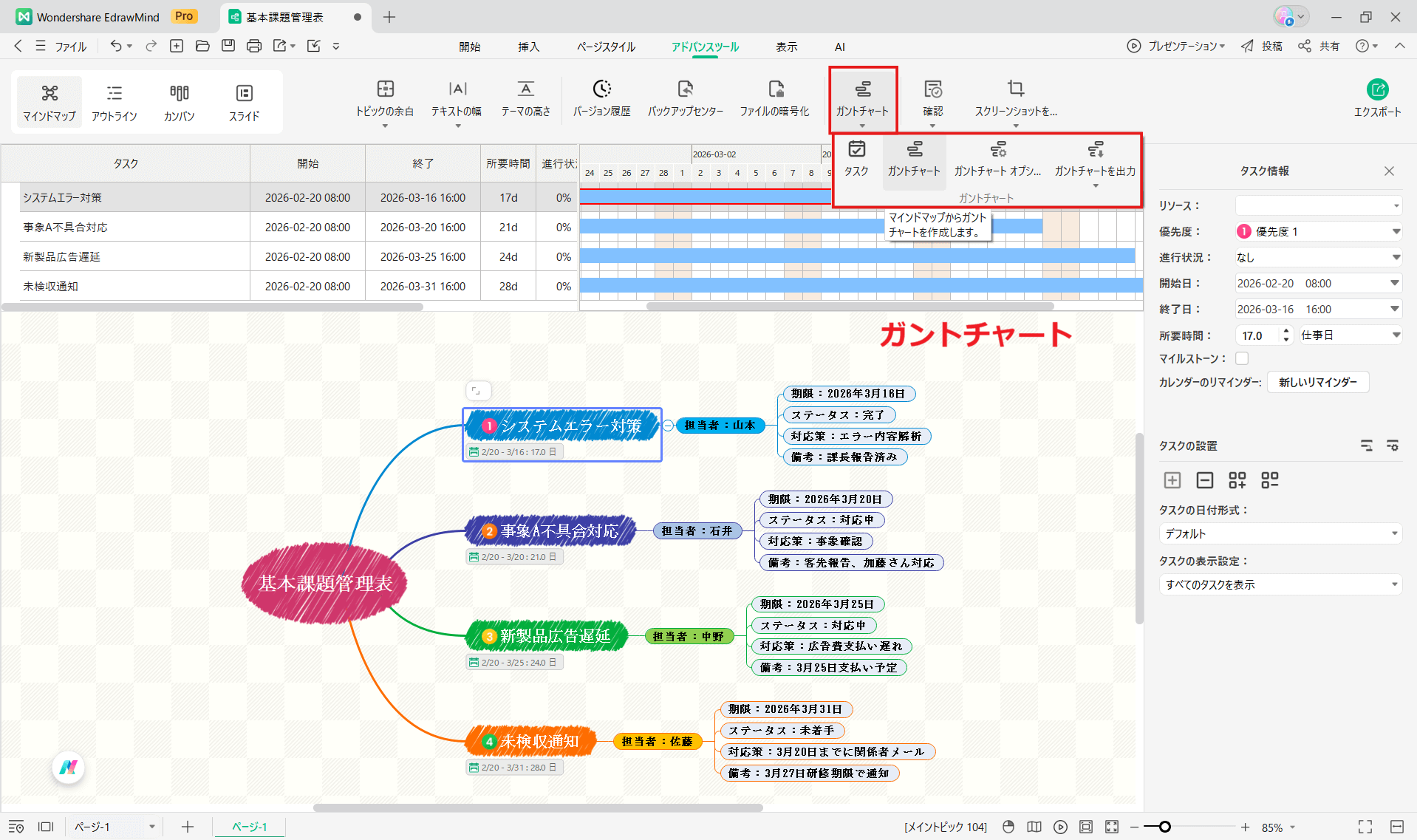
Task: Switch to the 挿入 ribbon tab
Action: (x=528, y=46)
